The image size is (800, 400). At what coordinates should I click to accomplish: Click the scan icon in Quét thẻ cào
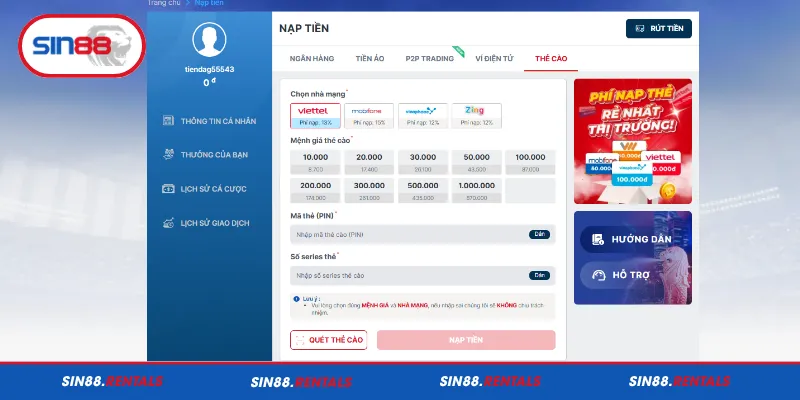[300, 340]
